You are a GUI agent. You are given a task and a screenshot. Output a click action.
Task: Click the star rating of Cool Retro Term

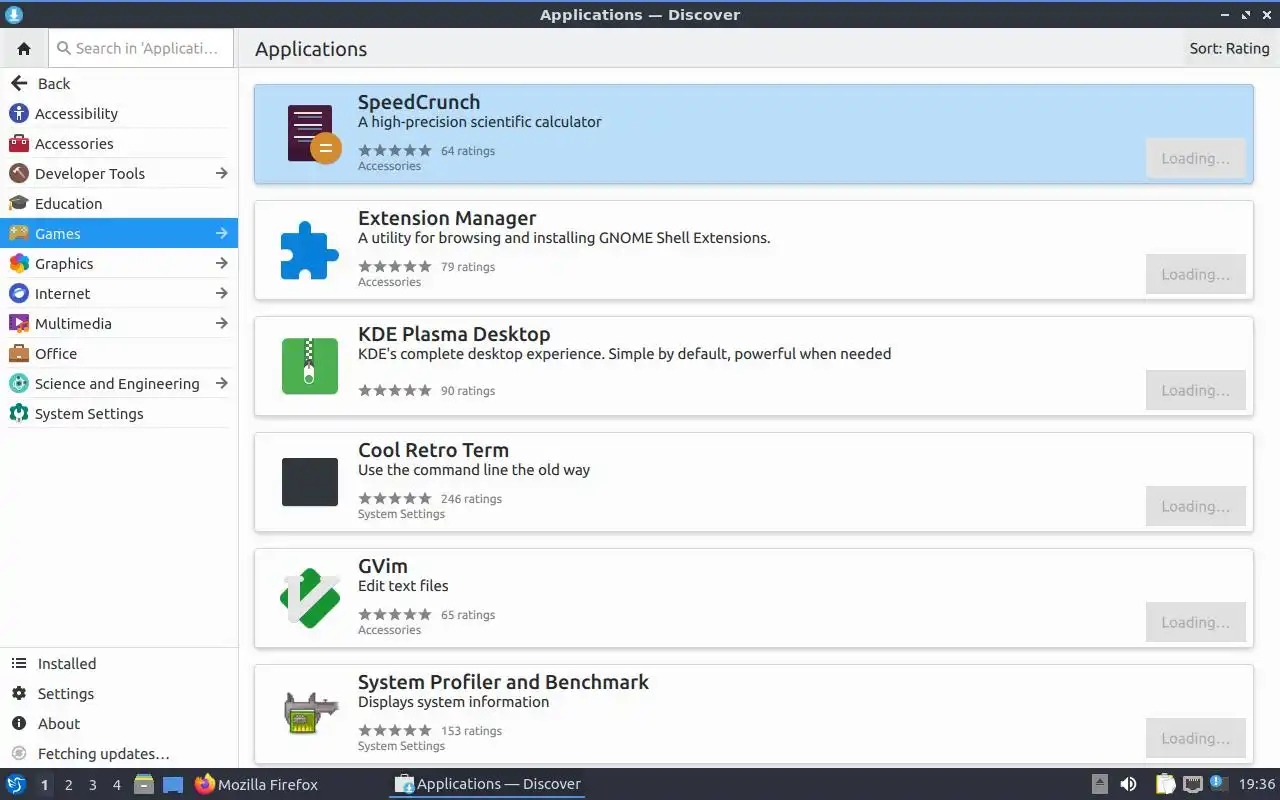(x=395, y=498)
